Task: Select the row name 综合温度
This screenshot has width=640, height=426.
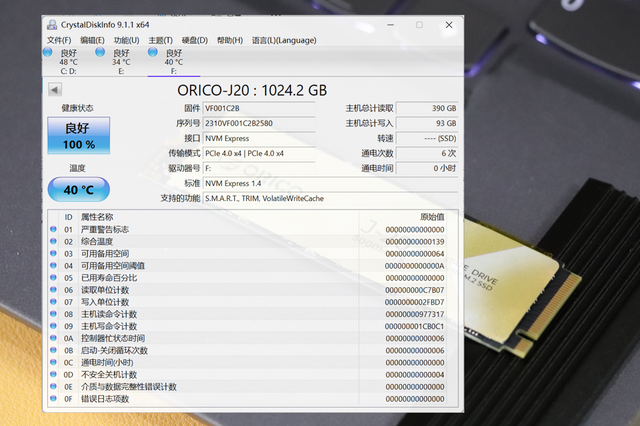Action: [x=97, y=242]
